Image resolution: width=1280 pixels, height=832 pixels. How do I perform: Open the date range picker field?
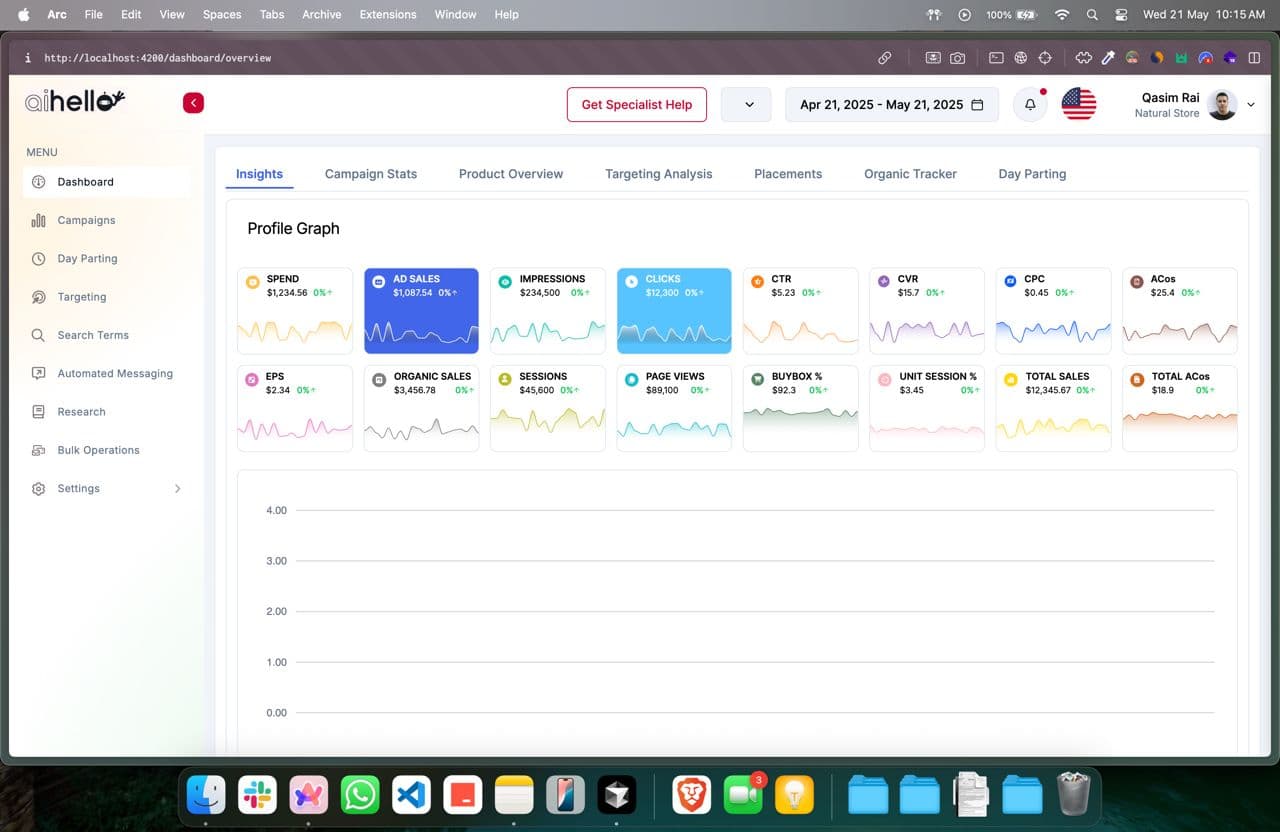[x=891, y=104]
